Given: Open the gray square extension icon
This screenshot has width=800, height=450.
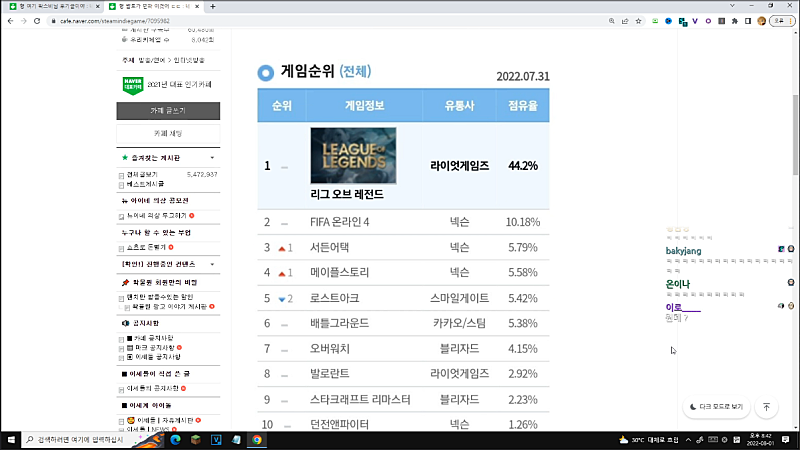Looking at the screenshot, I should [721, 21].
